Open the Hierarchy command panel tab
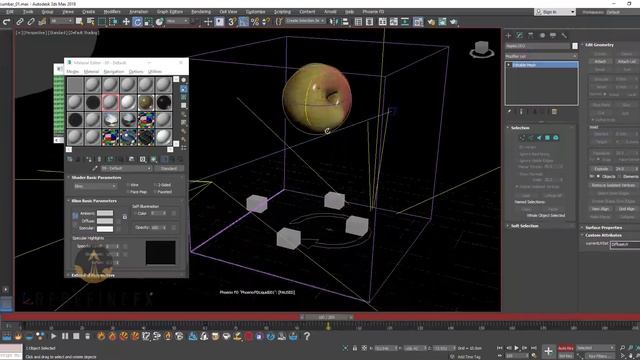The height and width of the screenshot is (360, 640). pyautogui.click(x=531, y=36)
